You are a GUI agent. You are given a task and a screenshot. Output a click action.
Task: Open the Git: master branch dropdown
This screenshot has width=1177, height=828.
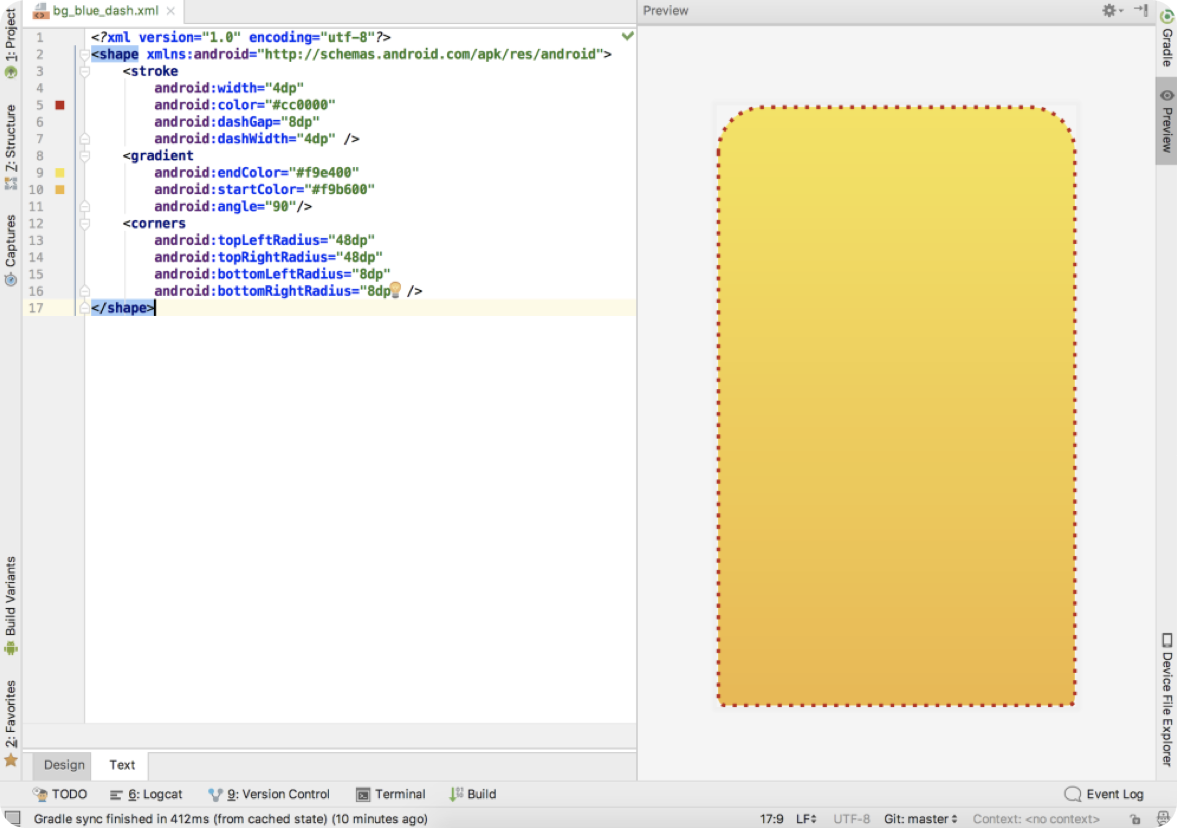click(920, 819)
